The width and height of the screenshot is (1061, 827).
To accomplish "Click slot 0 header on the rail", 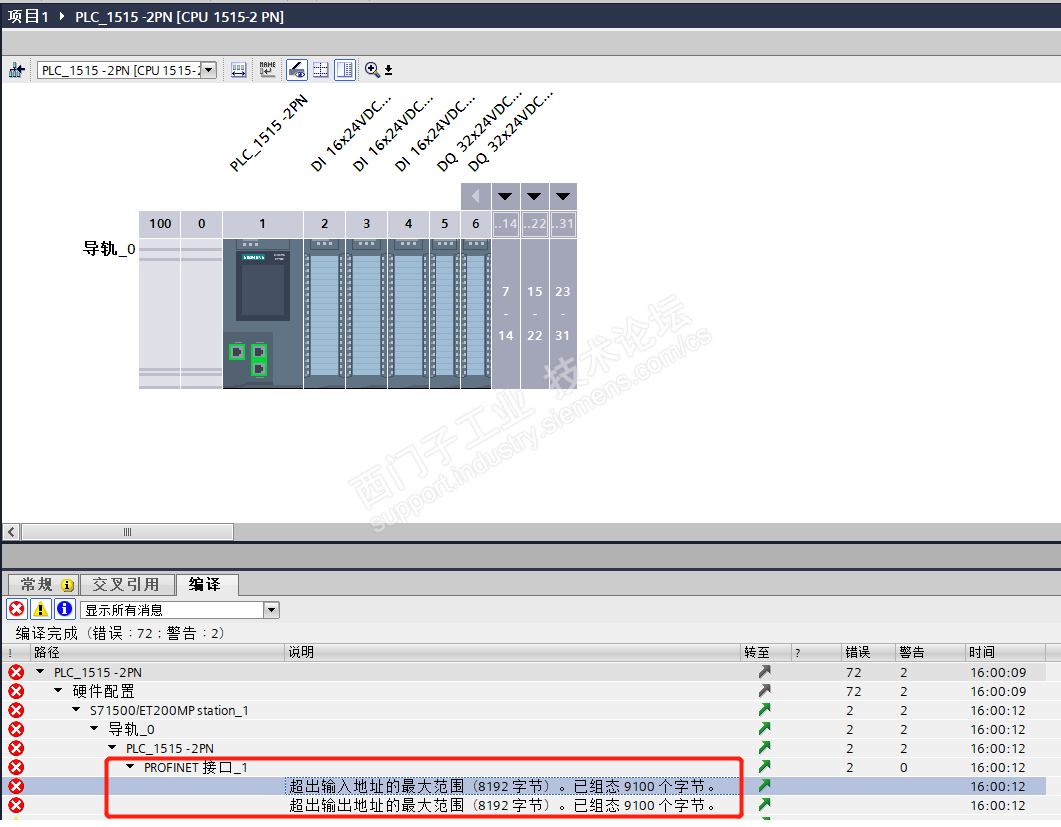I will pyautogui.click(x=202, y=224).
